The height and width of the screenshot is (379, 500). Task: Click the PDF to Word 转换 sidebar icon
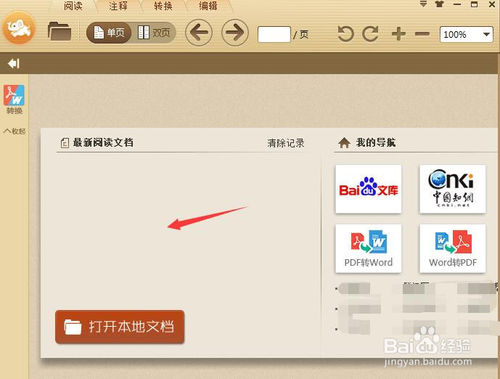point(14,99)
